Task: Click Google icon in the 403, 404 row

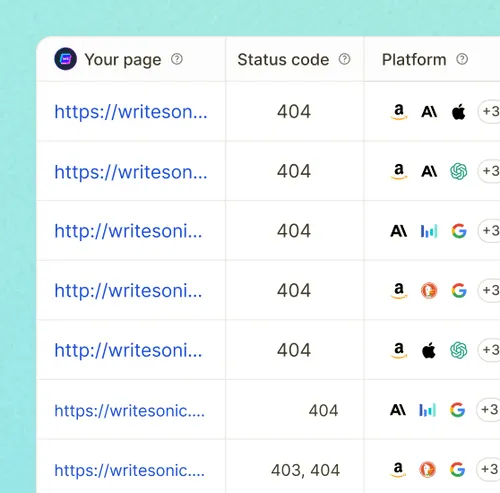Action: coord(457,470)
